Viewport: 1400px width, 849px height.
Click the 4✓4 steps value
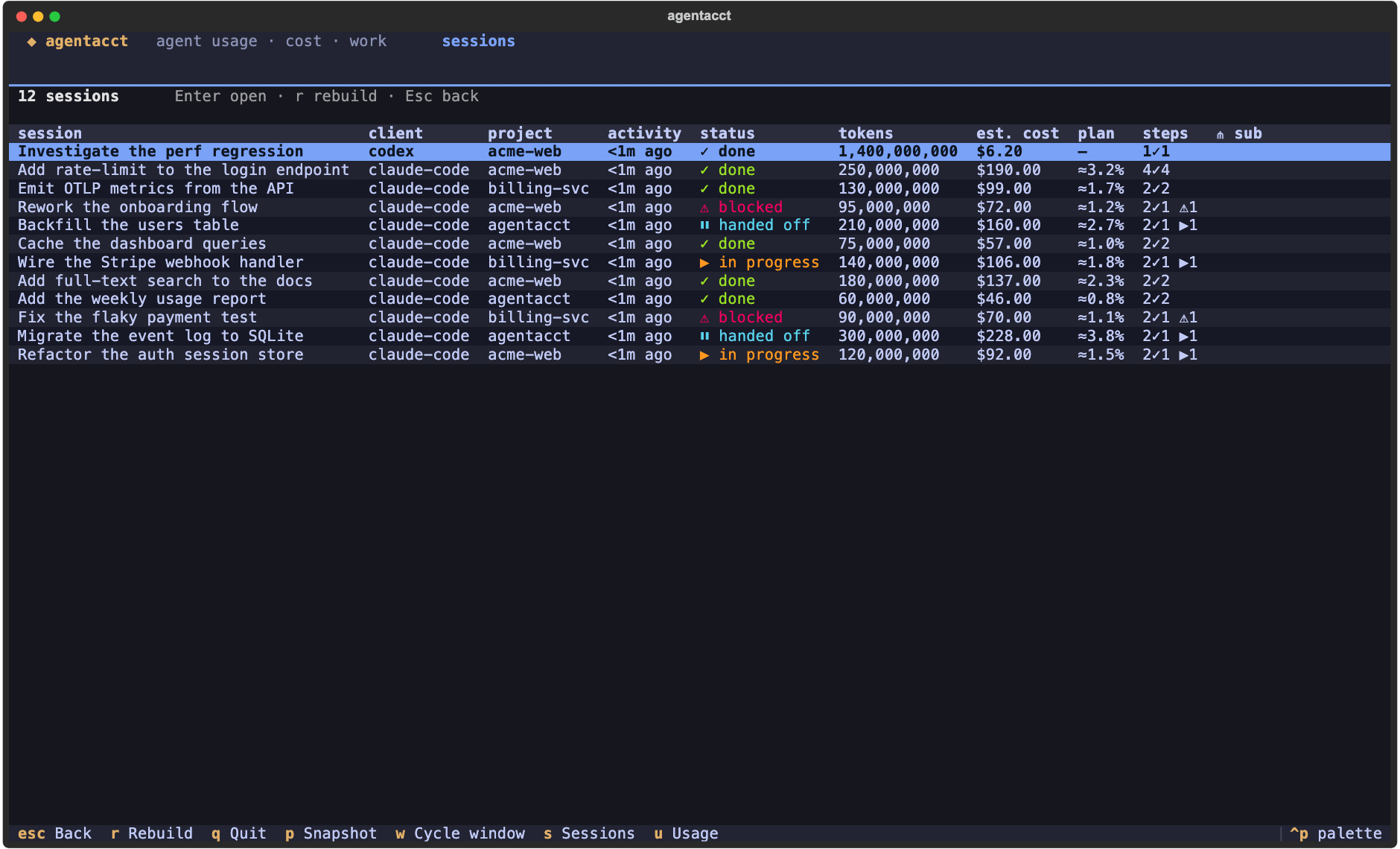click(x=1156, y=171)
